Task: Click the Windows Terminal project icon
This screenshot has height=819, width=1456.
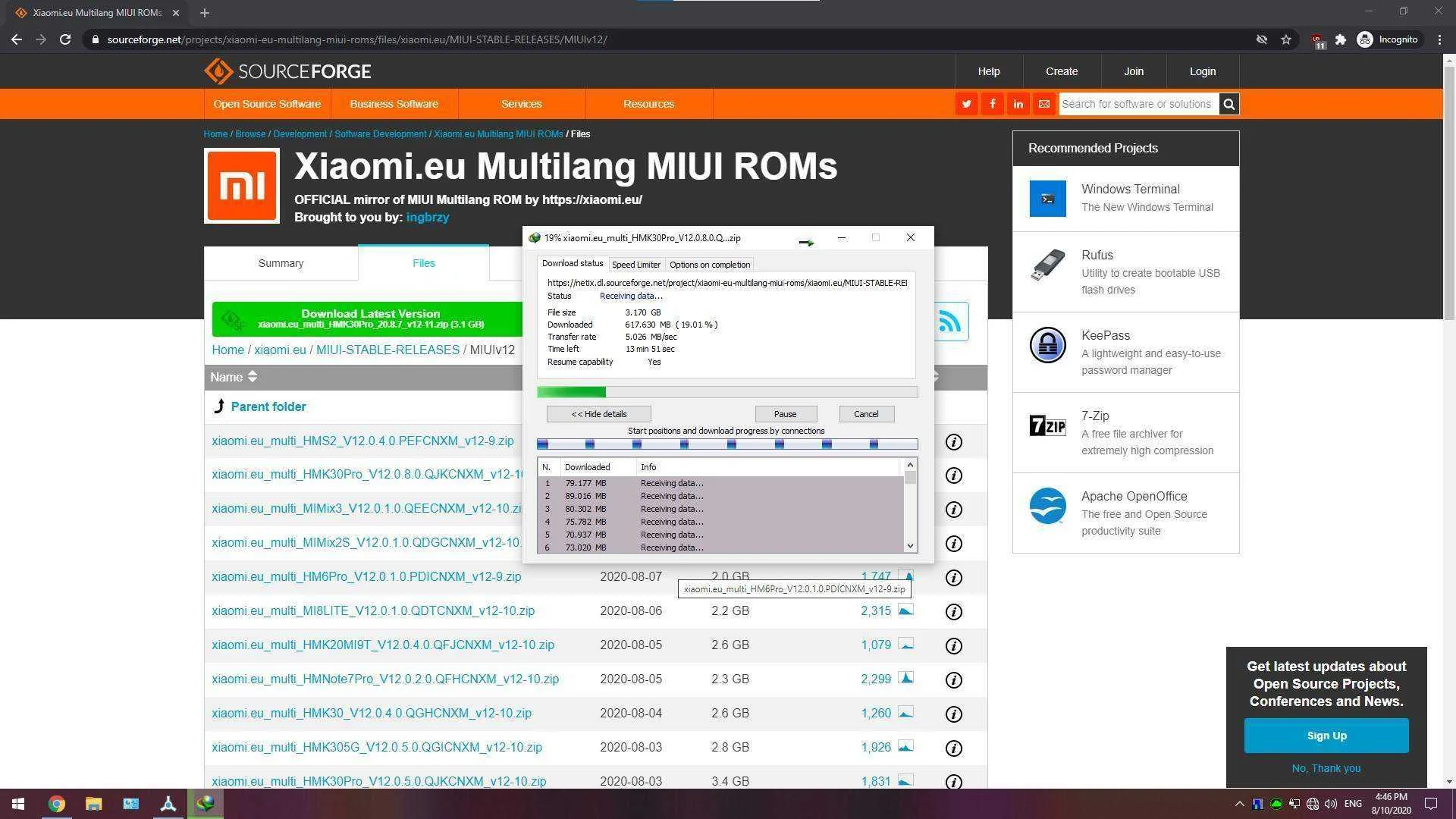Action: (x=1047, y=199)
